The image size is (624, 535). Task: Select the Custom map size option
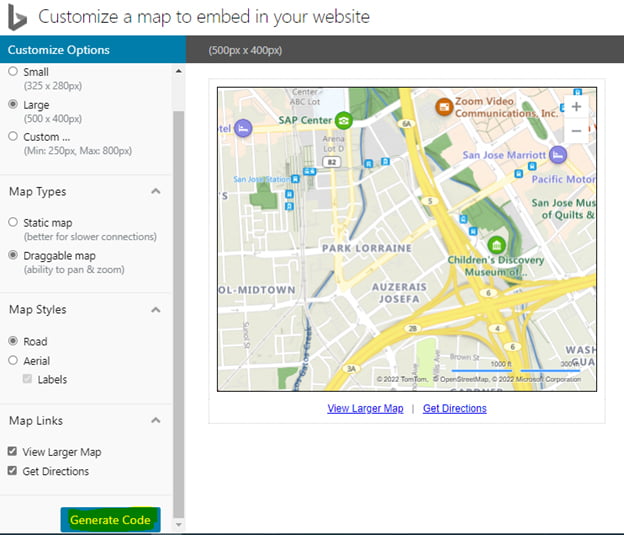(13, 136)
